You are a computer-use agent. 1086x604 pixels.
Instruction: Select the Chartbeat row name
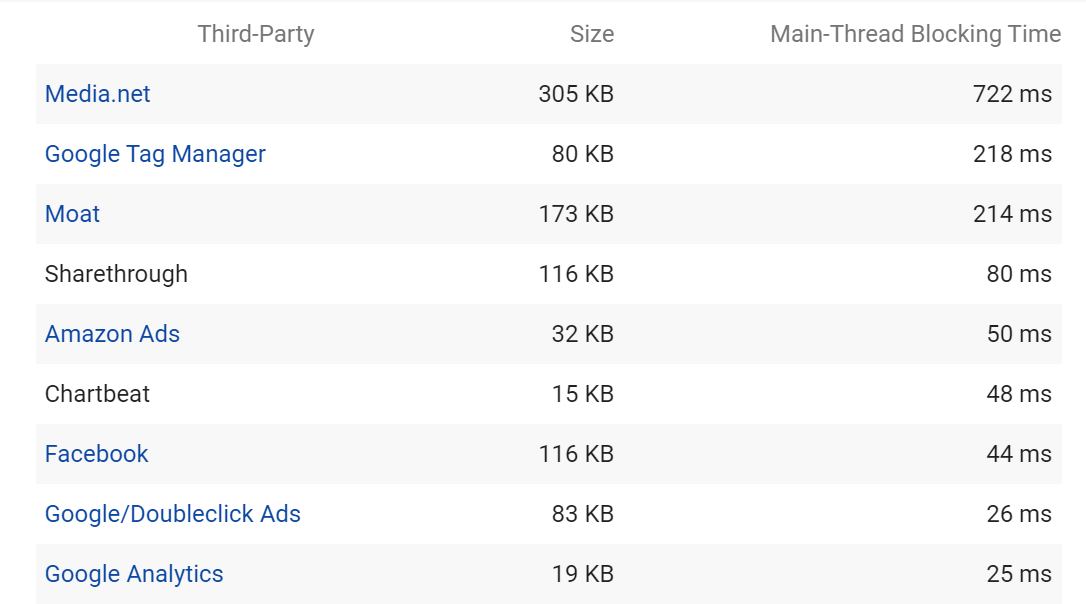[97, 394]
